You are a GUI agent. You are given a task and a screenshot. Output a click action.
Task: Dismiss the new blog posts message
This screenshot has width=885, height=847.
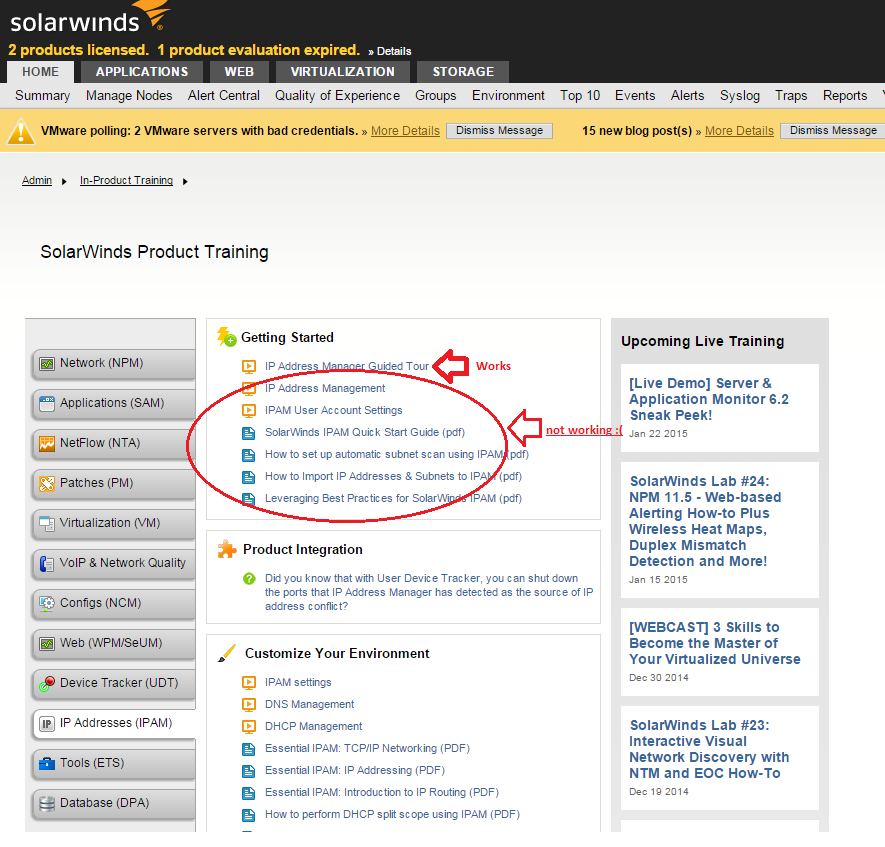833,131
